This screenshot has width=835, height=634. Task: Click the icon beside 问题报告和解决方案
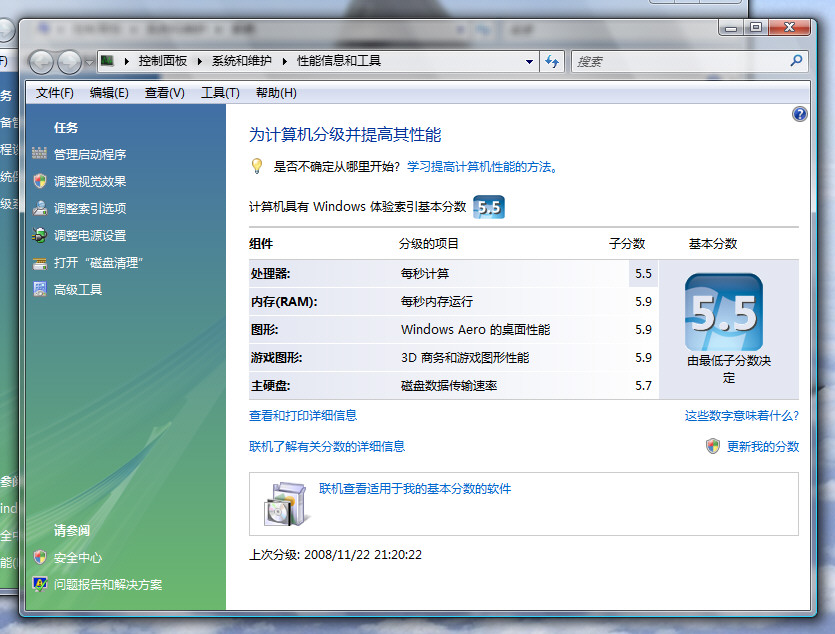click(x=40, y=584)
